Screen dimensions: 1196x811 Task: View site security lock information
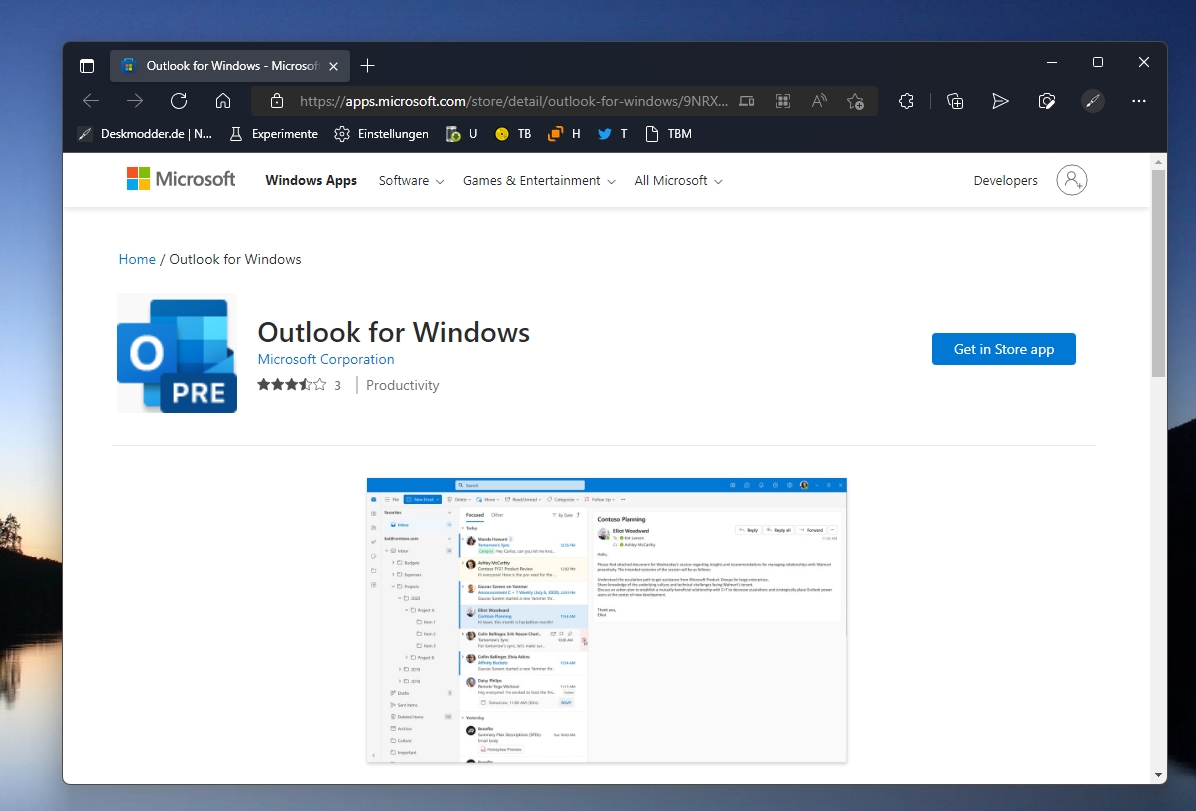coord(277,101)
